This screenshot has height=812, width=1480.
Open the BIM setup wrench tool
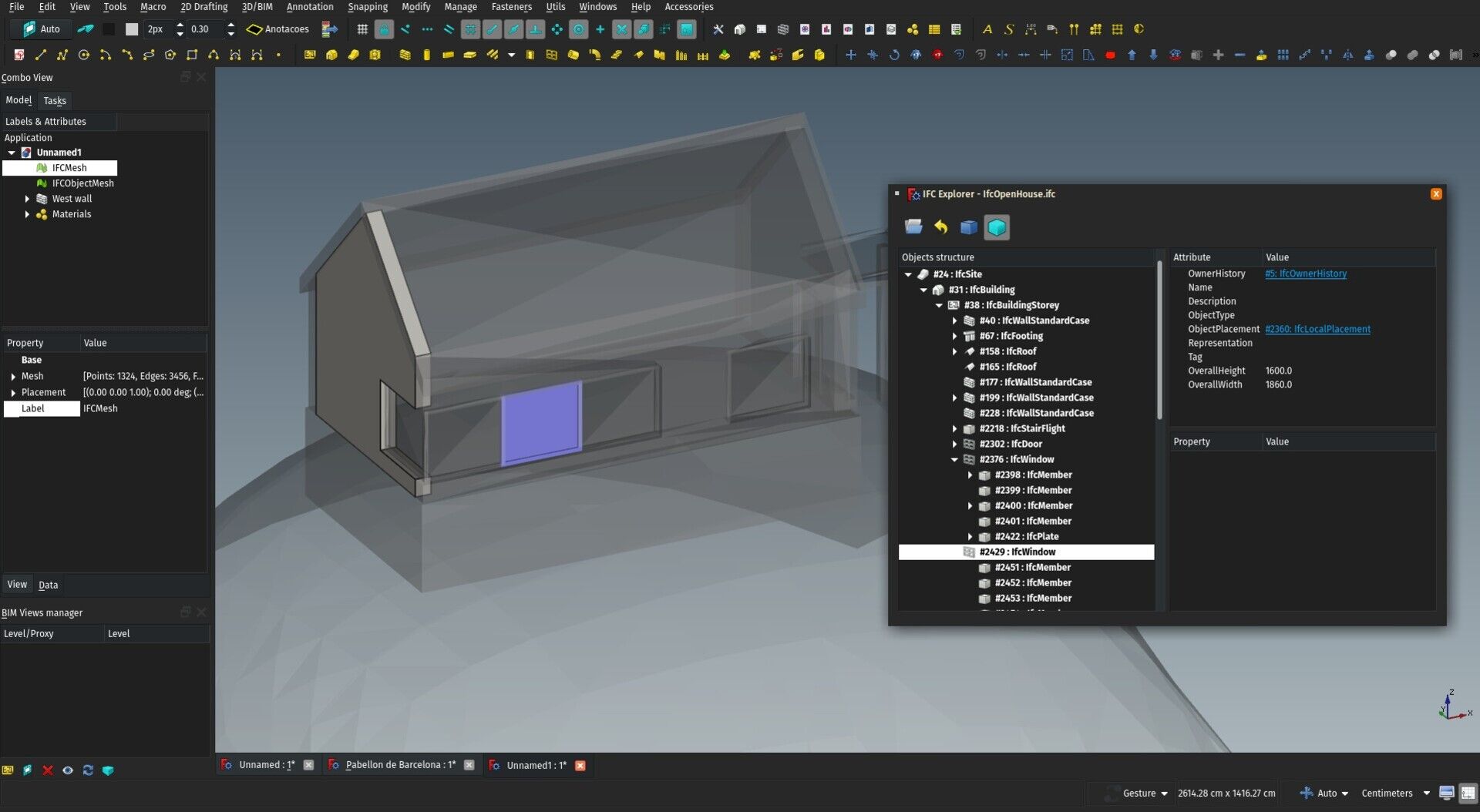(x=718, y=29)
